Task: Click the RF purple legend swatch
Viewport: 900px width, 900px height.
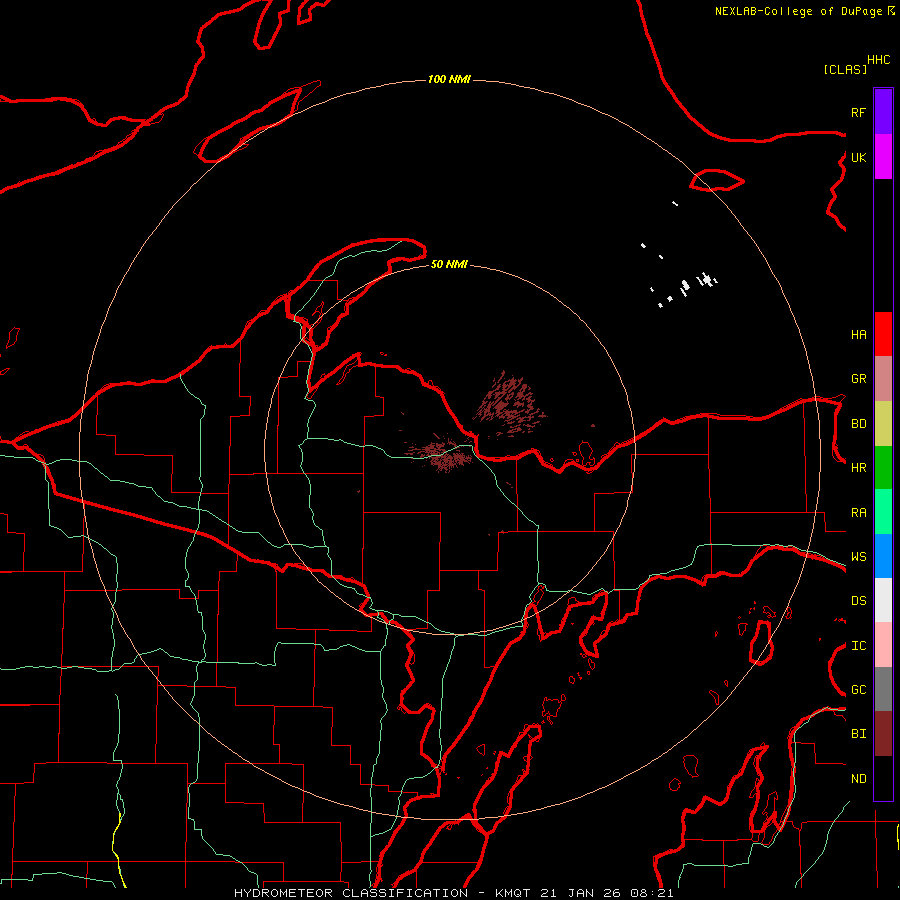Action: tap(883, 112)
